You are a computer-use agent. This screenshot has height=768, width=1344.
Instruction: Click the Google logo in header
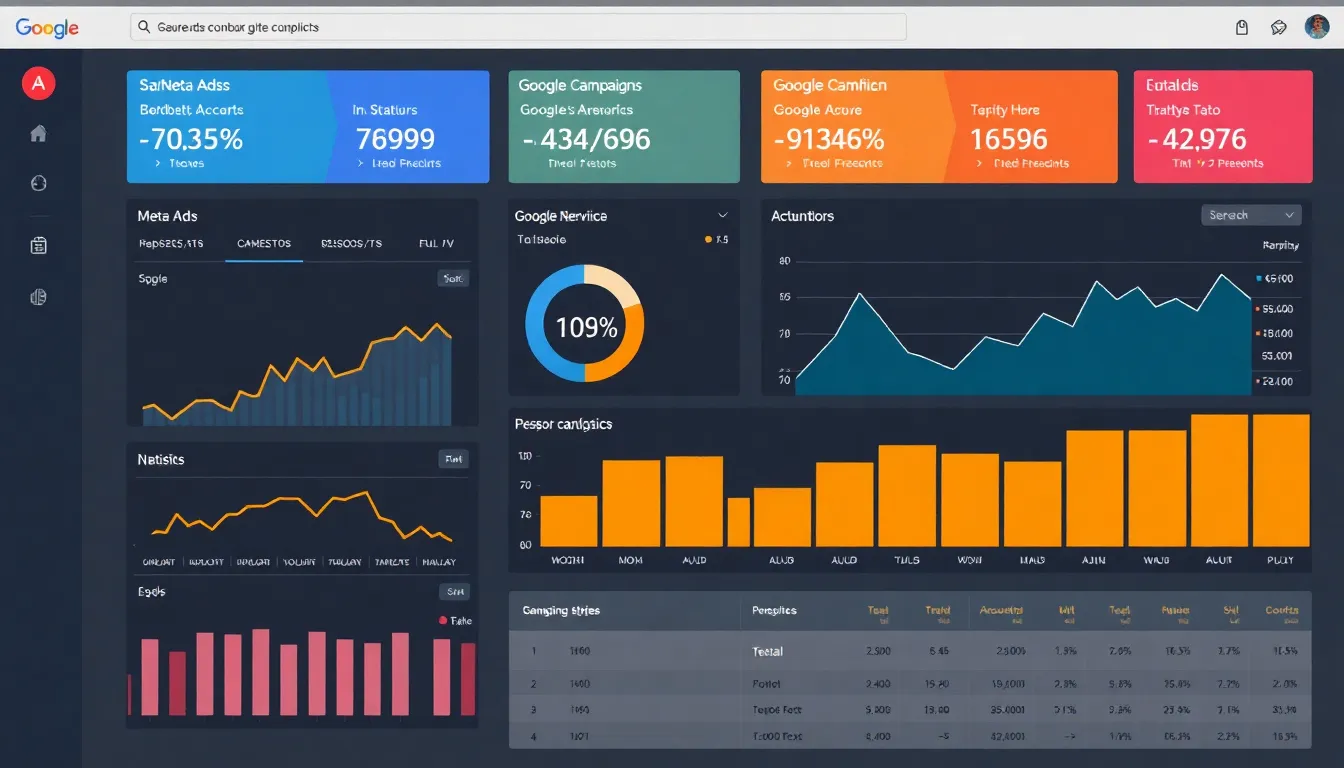pos(47,28)
